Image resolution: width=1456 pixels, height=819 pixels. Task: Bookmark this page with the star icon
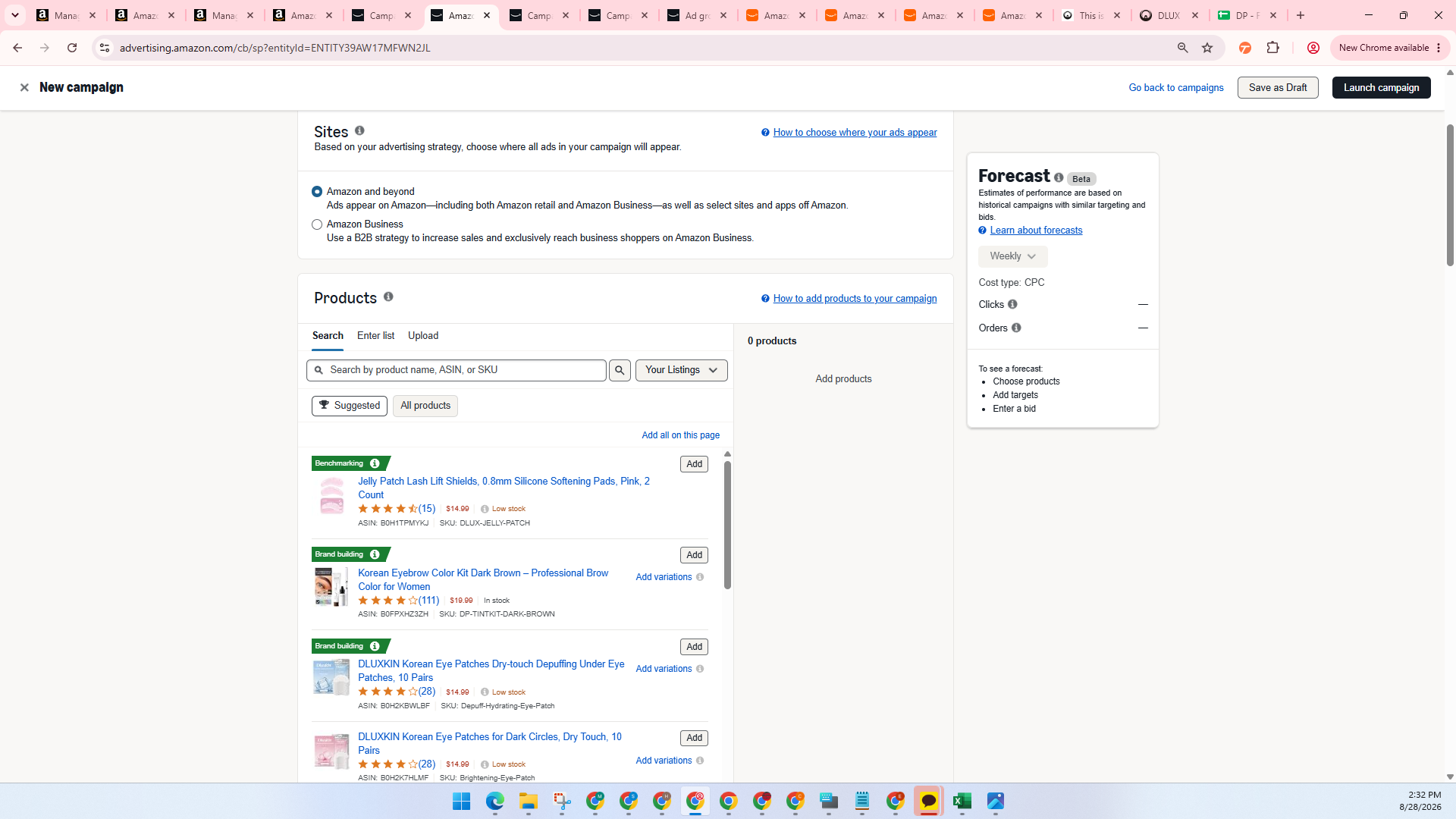(x=1207, y=48)
